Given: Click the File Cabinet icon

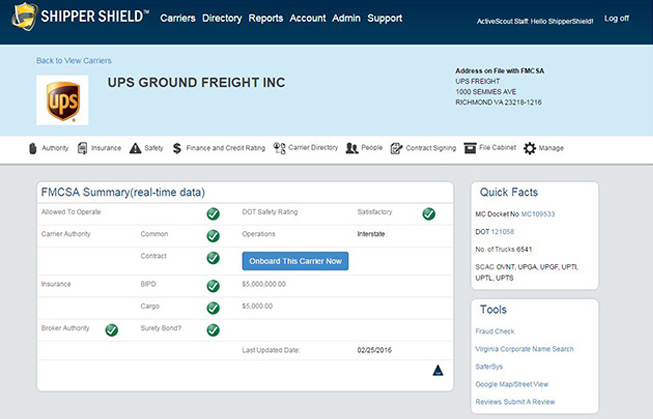Looking at the screenshot, I should tap(470, 148).
